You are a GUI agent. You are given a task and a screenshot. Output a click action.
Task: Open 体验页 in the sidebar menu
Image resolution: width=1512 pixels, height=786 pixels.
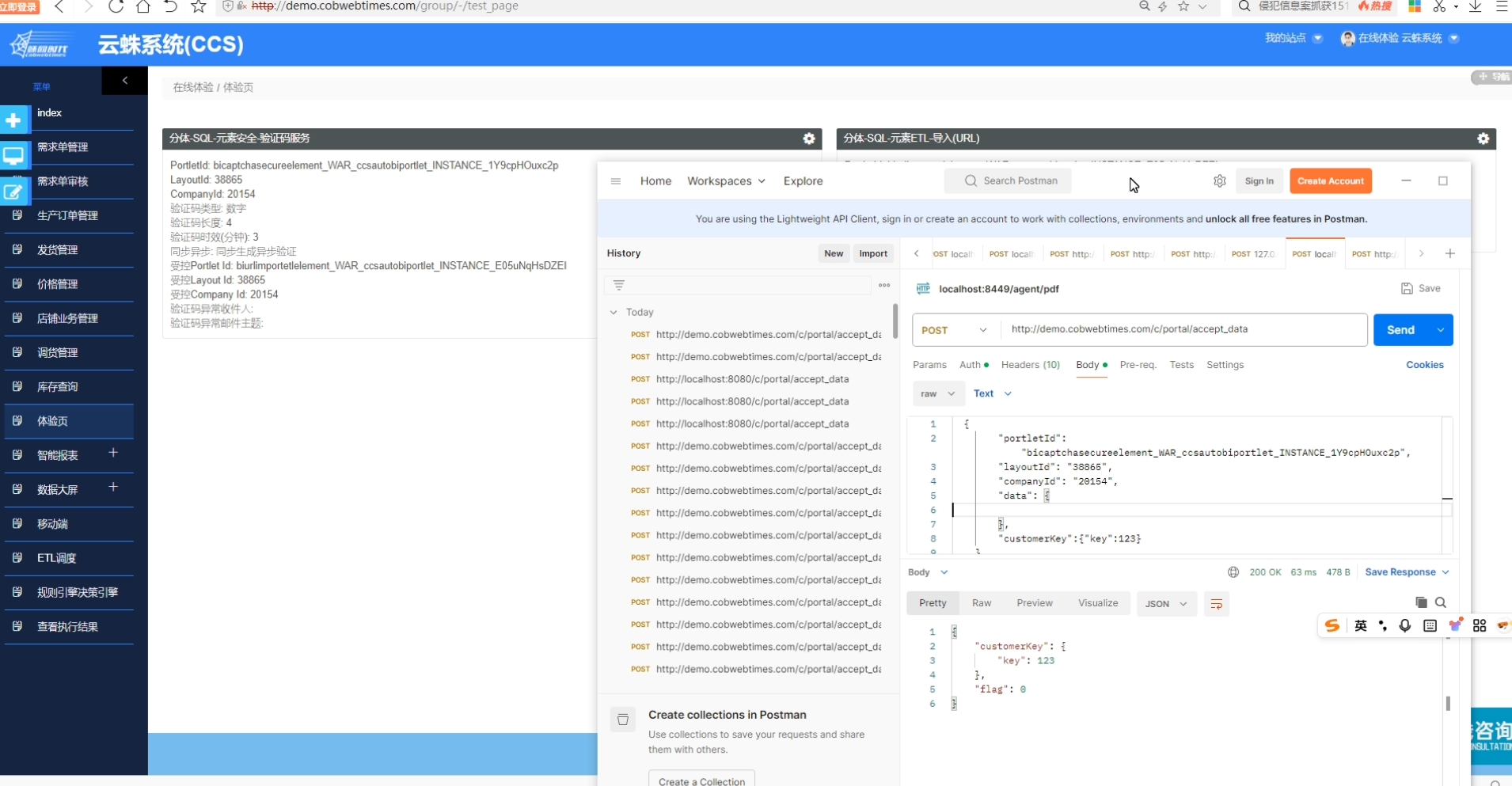tap(68, 421)
